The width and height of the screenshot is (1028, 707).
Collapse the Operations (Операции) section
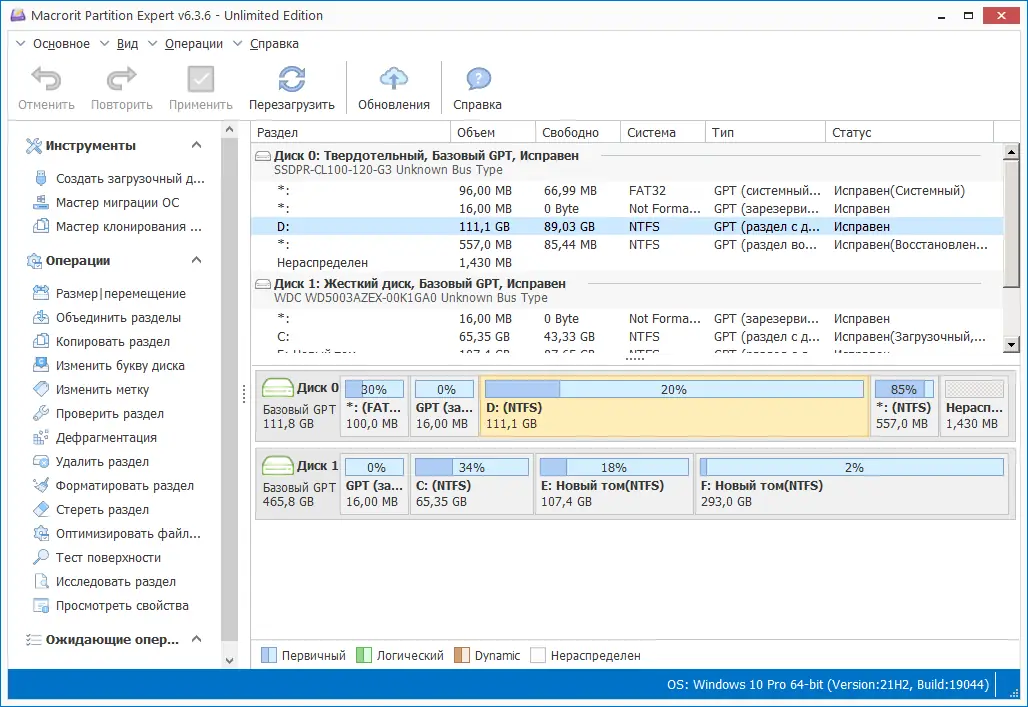click(196, 261)
